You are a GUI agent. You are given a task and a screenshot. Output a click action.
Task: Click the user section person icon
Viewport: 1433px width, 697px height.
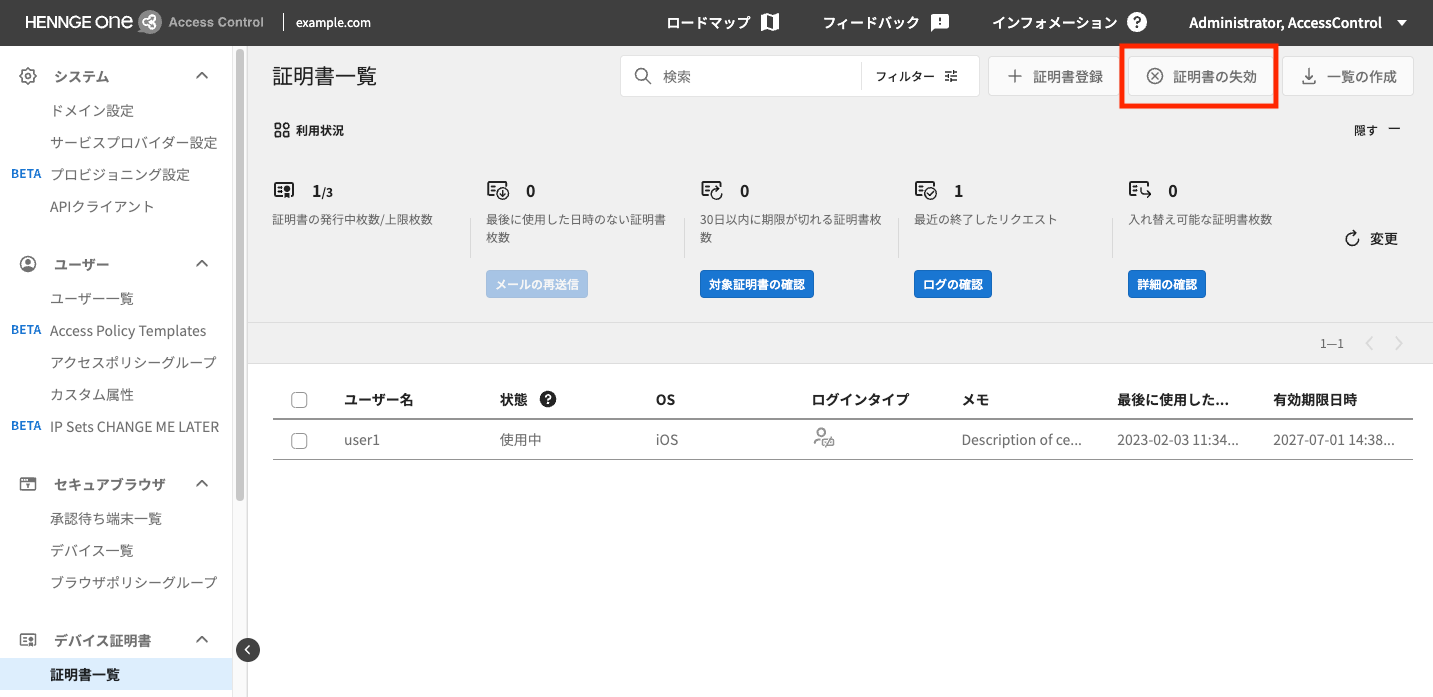28,264
